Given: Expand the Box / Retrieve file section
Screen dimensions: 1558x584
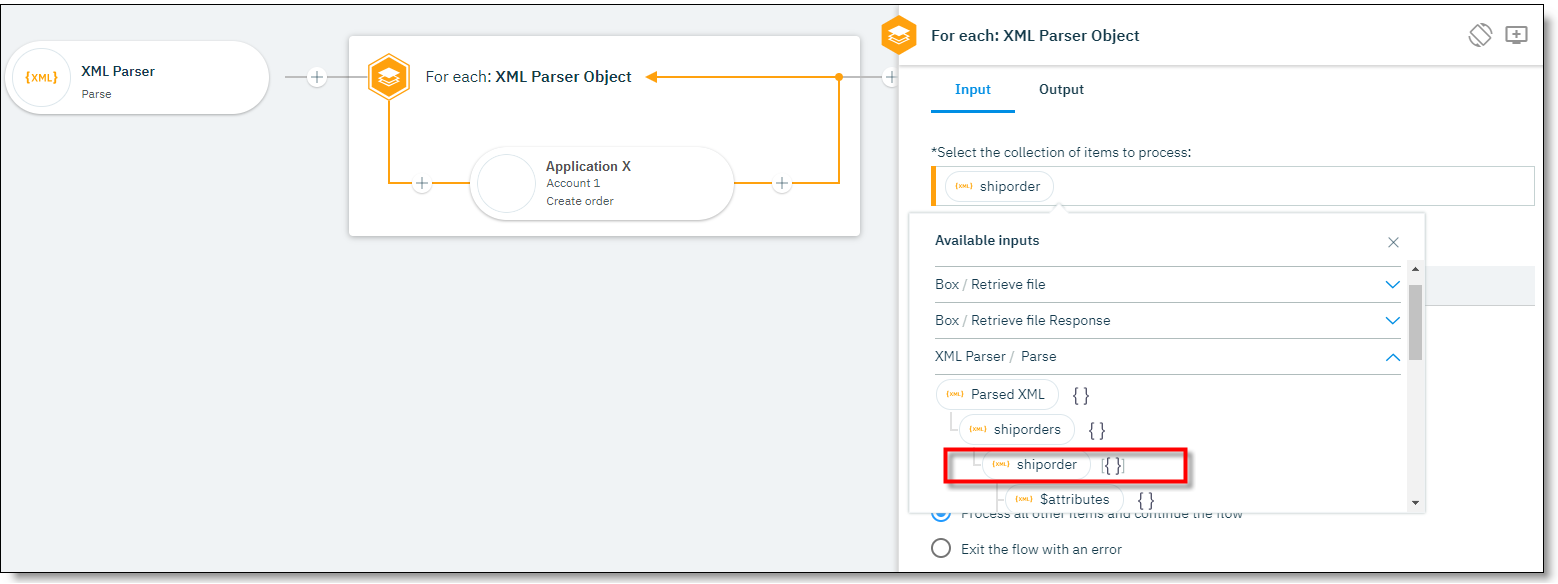Looking at the screenshot, I should coord(1392,285).
